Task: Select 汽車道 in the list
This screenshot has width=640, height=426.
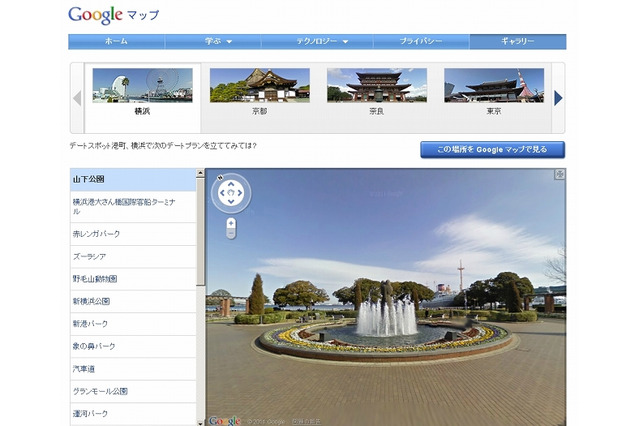Action: (x=133, y=369)
